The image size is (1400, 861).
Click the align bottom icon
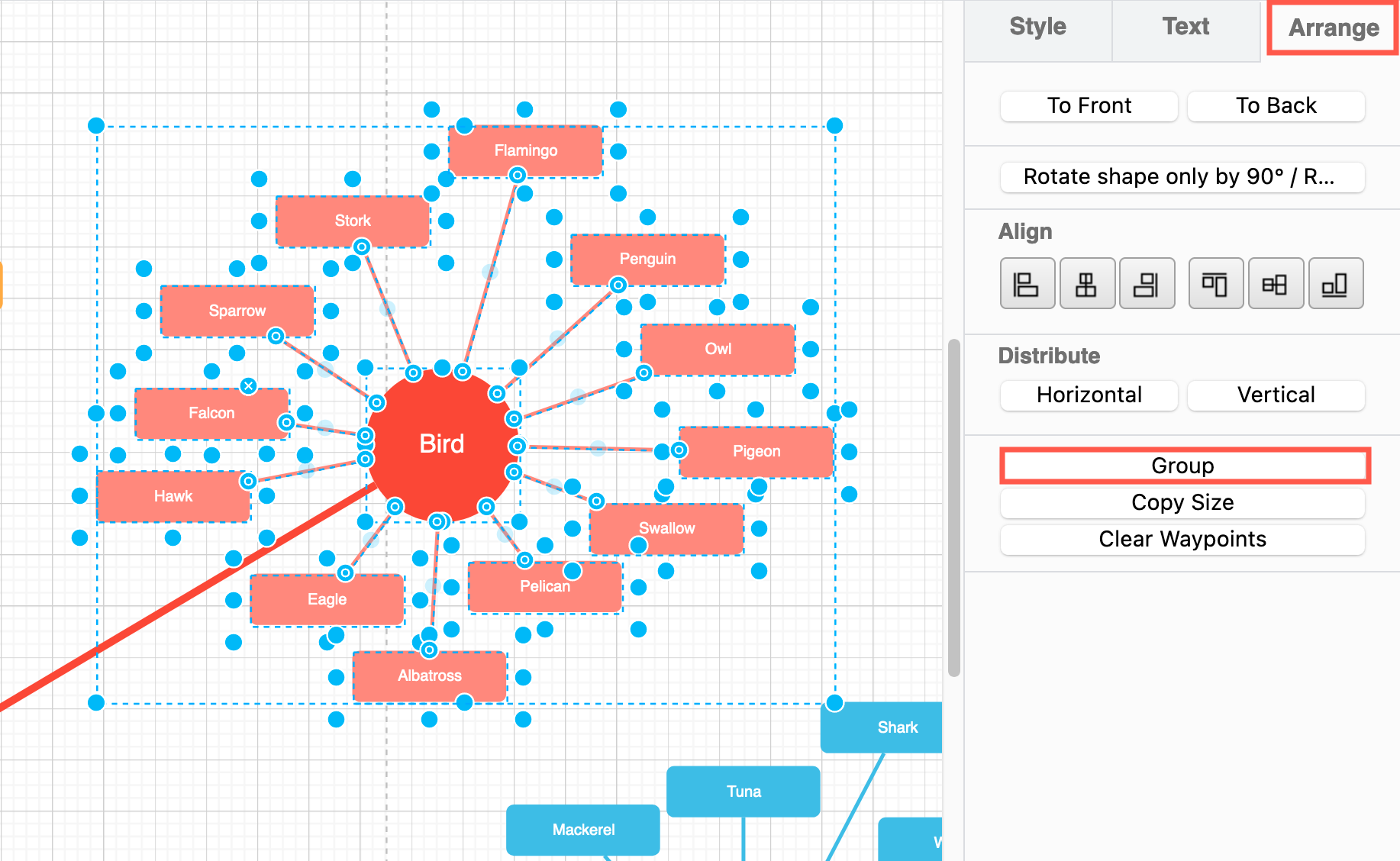[x=1335, y=284]
